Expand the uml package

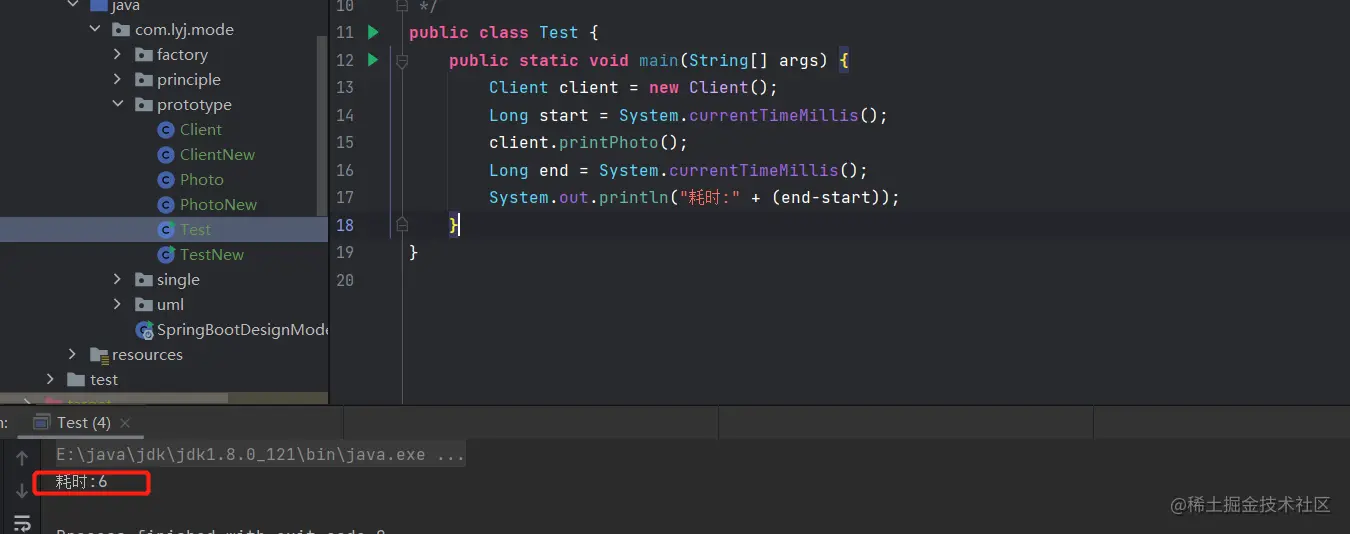point(117,304)
